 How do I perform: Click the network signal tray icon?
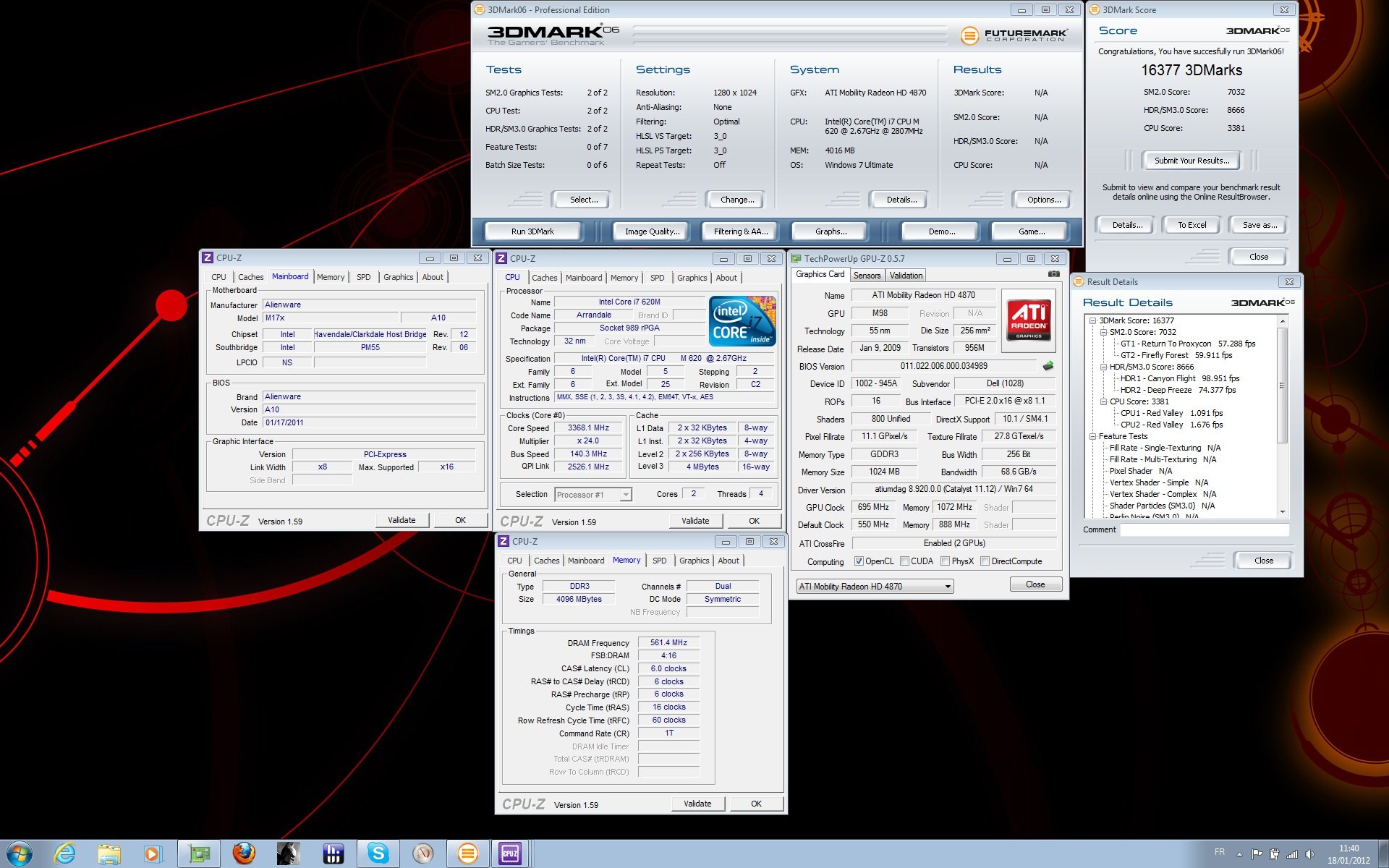click(x=1291, y=854)
